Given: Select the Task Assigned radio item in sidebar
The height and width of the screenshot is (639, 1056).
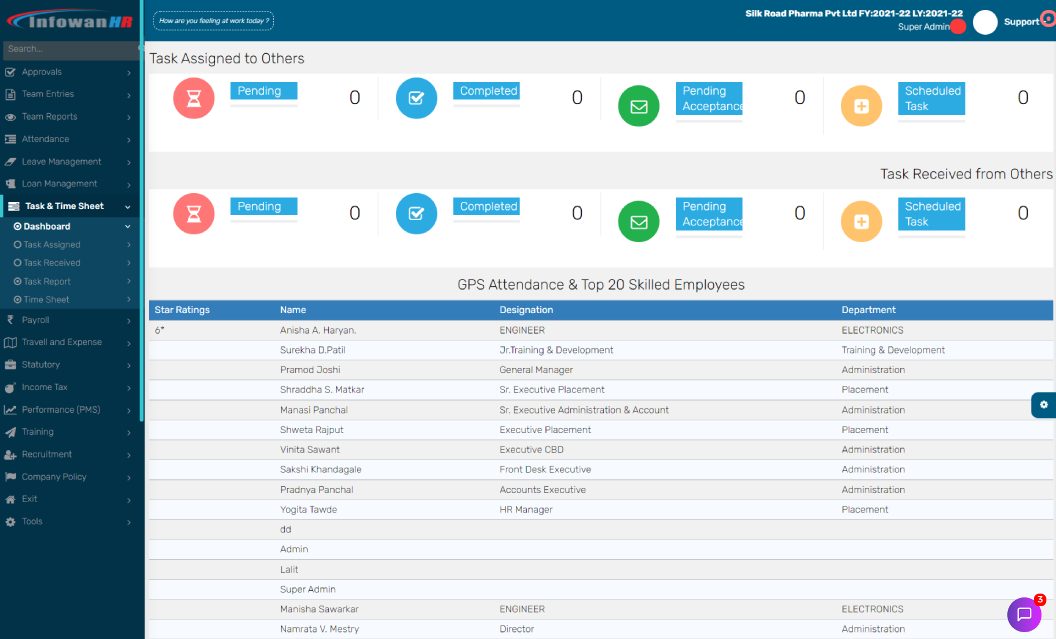Looking at the screenshot, I should coord(52,245).
